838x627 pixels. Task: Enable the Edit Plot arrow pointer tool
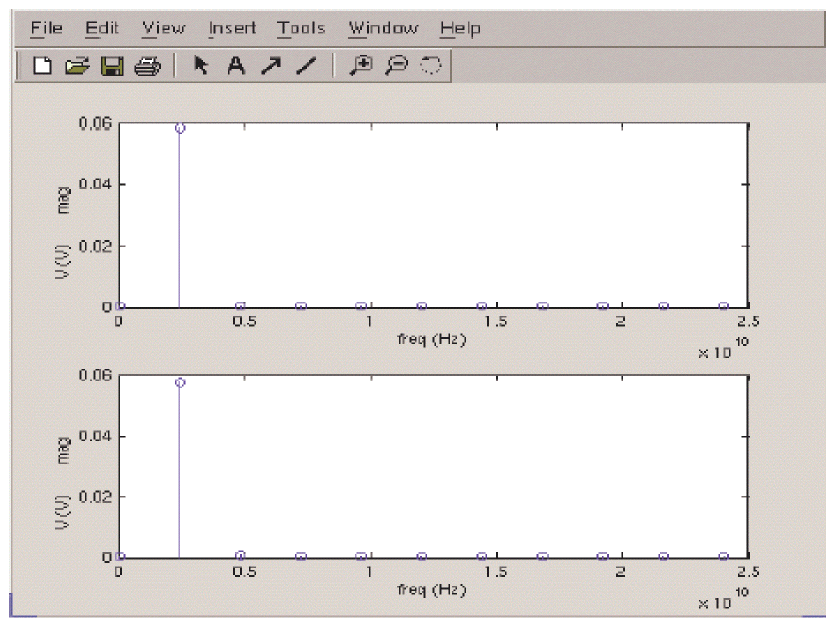pyautogui.click(x=201, y=66)
